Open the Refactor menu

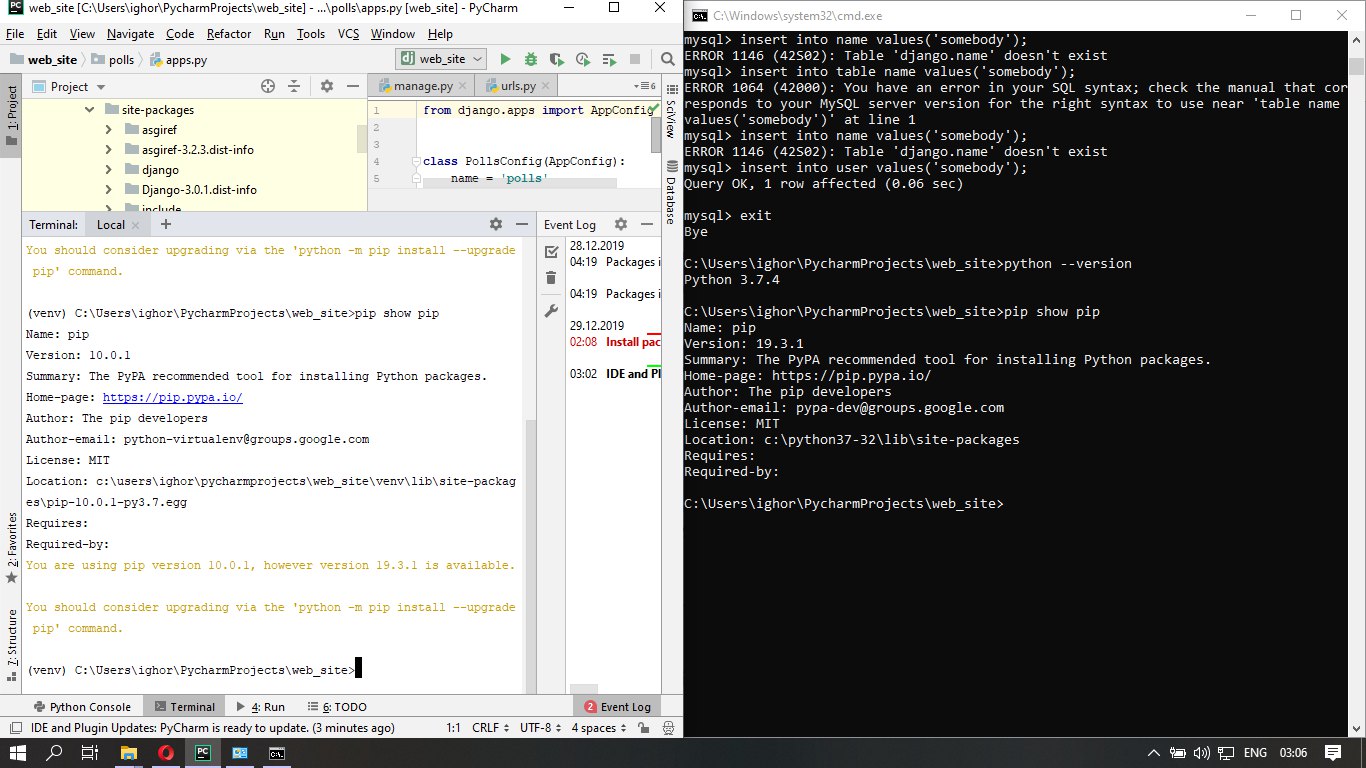click(x=229, y=34)
